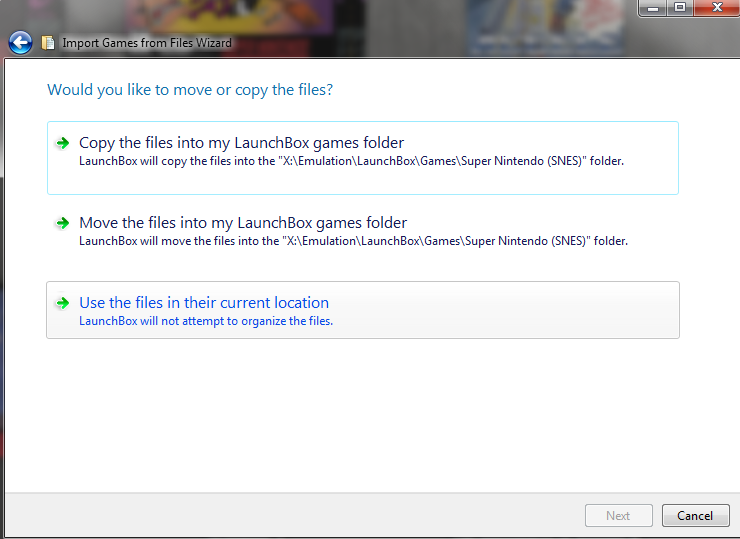Minimize the wizard window
Screen dimensions: 740x539
653,8
